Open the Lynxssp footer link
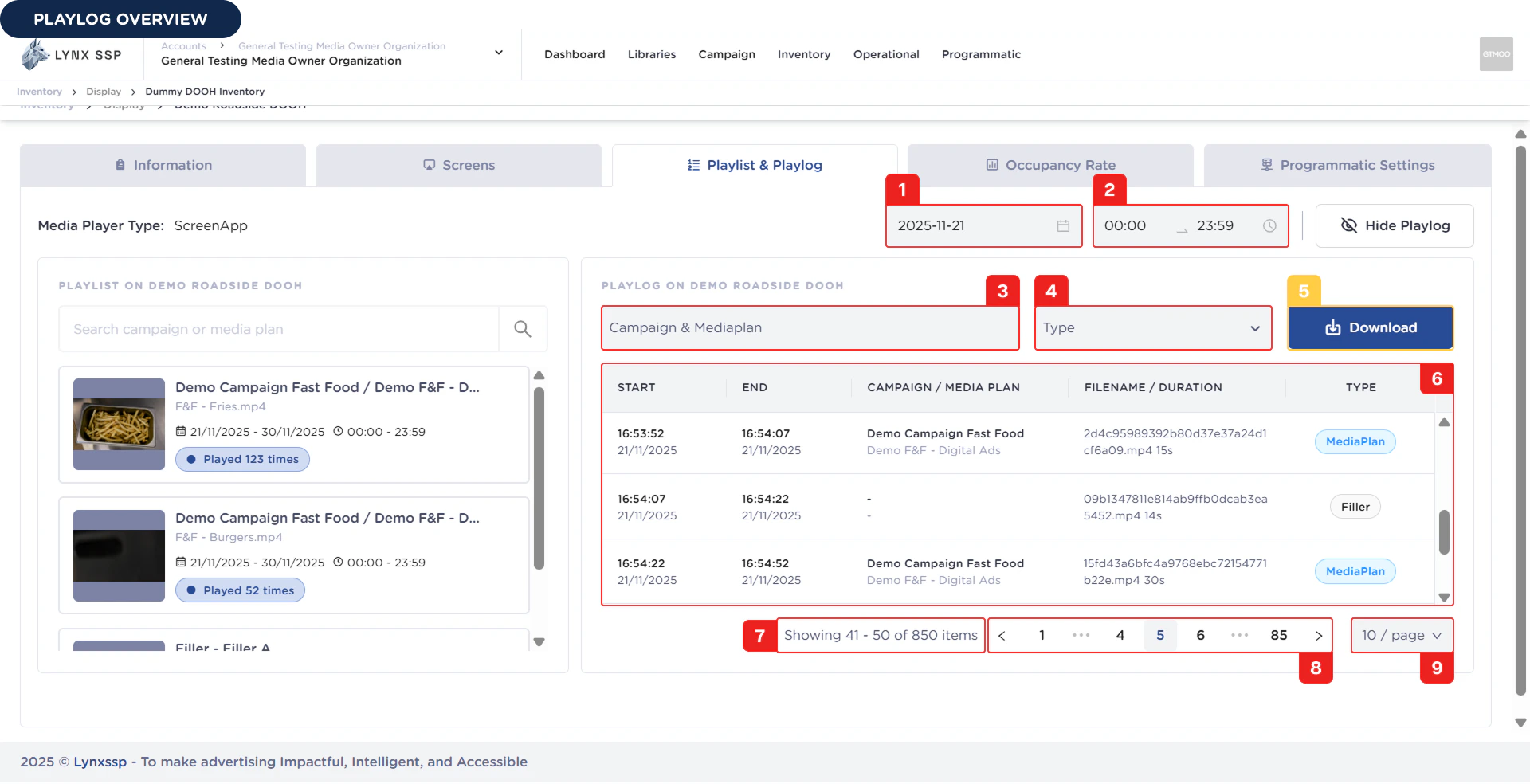Image resolution: width=1530 pixels, height=784 pixels. click(x=100, y=762)
